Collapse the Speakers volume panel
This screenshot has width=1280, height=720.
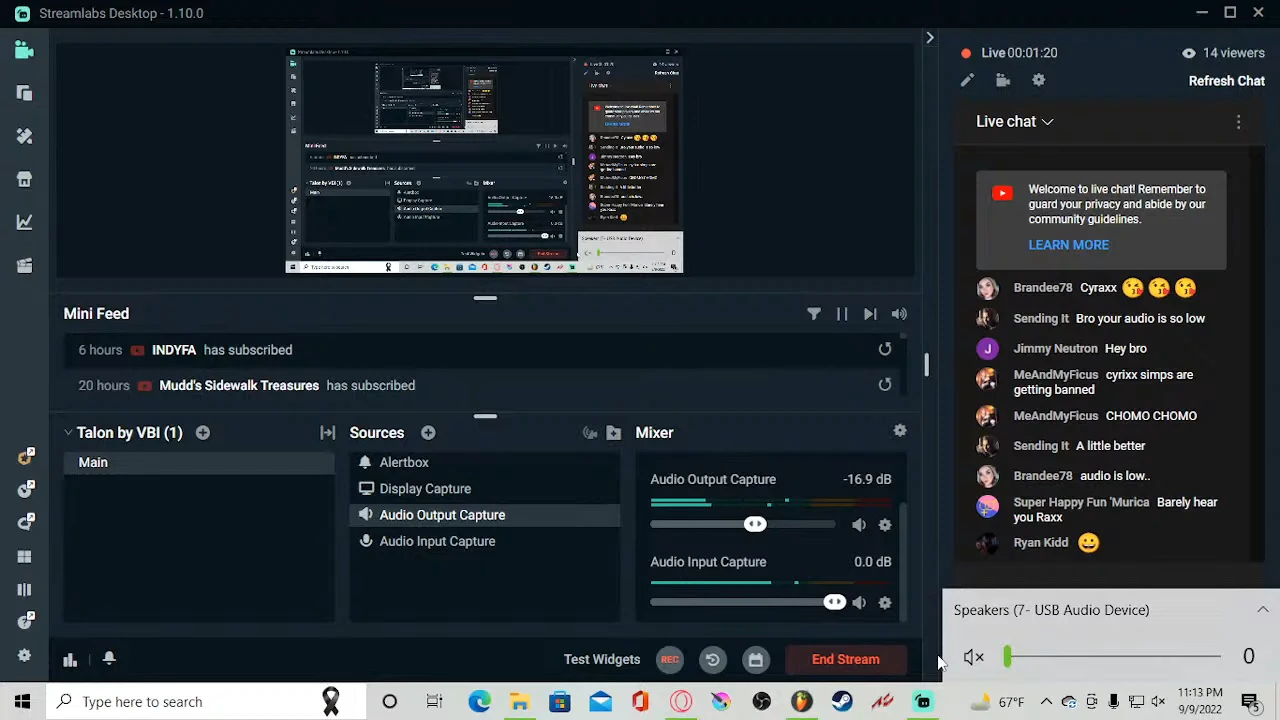pyautogui.click(x=1263, y=609)
